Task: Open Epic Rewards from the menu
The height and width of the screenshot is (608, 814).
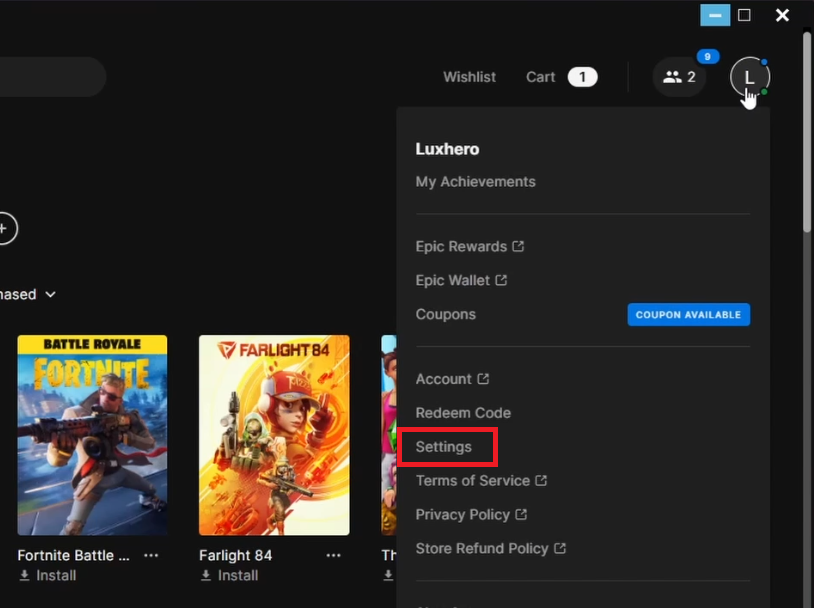Action: (470, 246)
